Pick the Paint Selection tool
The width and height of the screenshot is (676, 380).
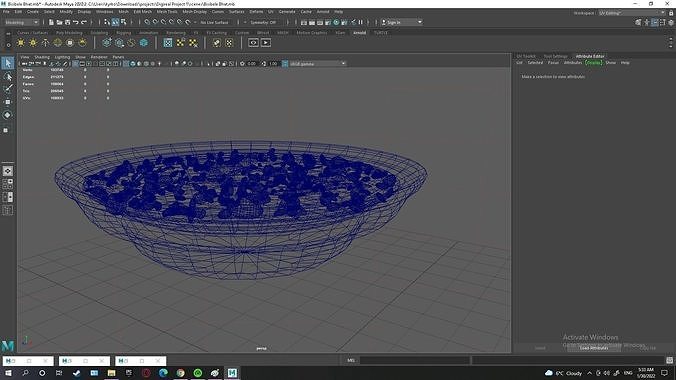8,89
